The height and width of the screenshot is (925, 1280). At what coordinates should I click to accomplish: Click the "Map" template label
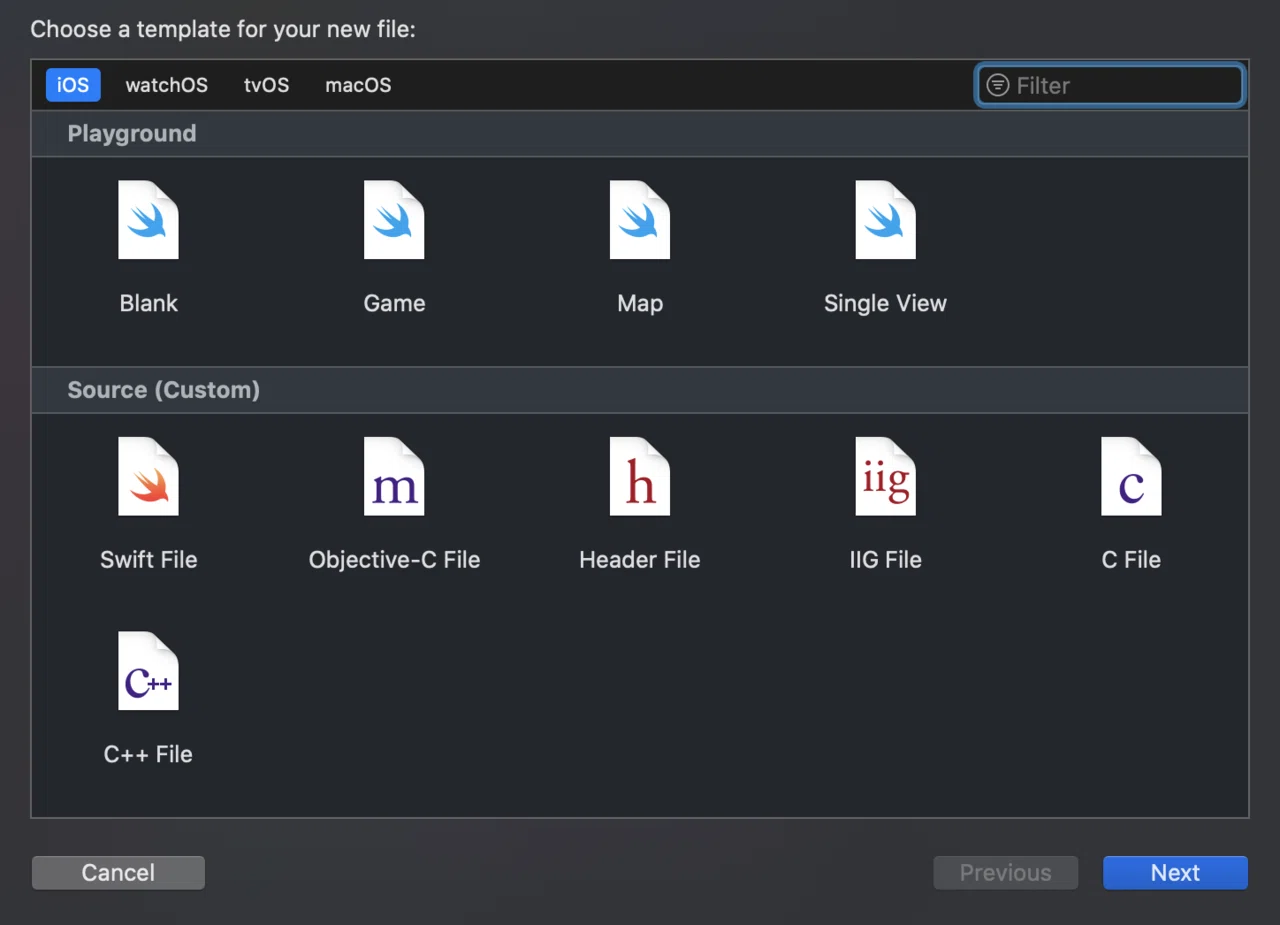pyautogui.click(x=640, y=303)
